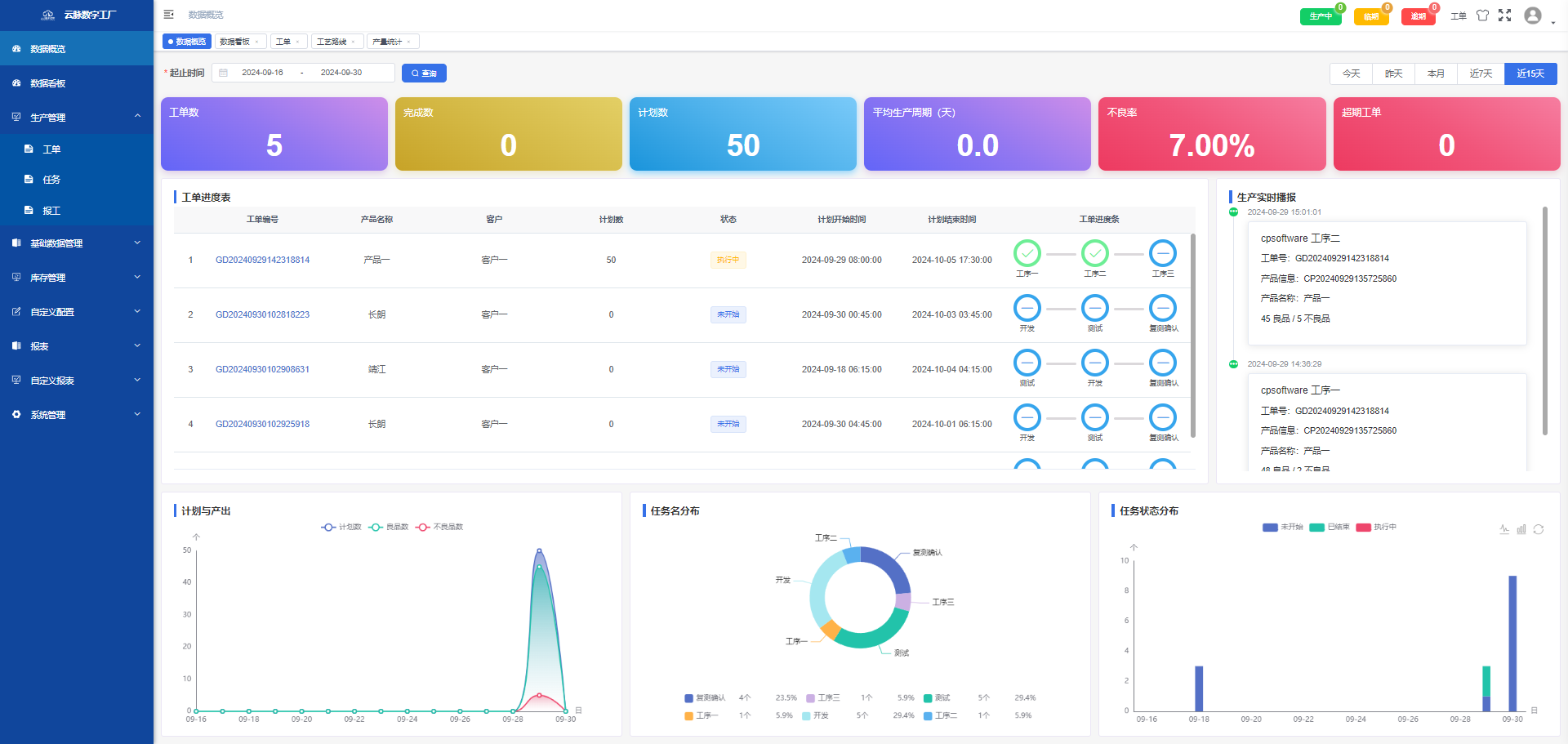Toggle 已结束 series in status chart legend
This screenshot has width=1568, height=744.
pos(1330,527)
